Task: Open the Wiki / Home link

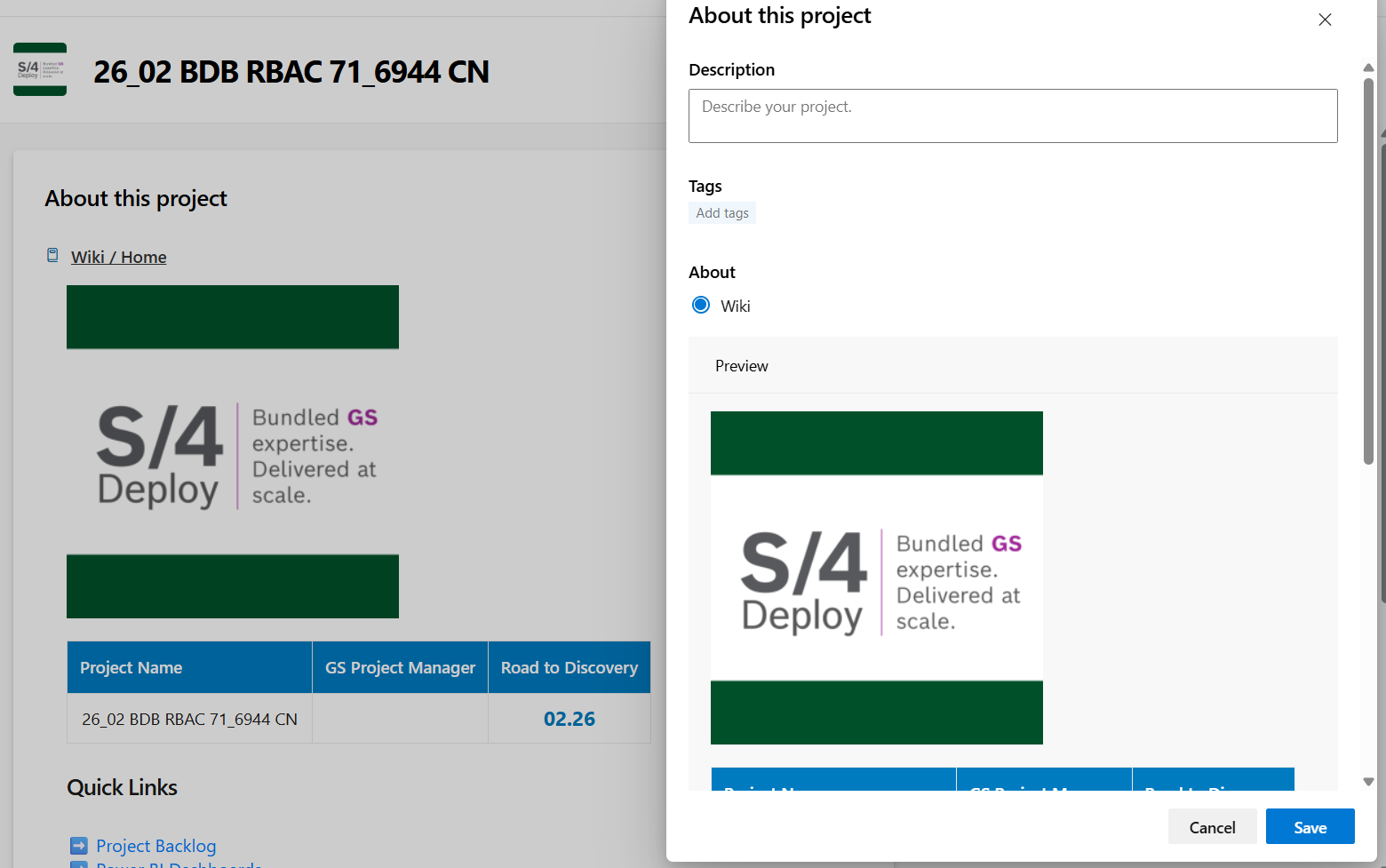Action: (119, 257)
